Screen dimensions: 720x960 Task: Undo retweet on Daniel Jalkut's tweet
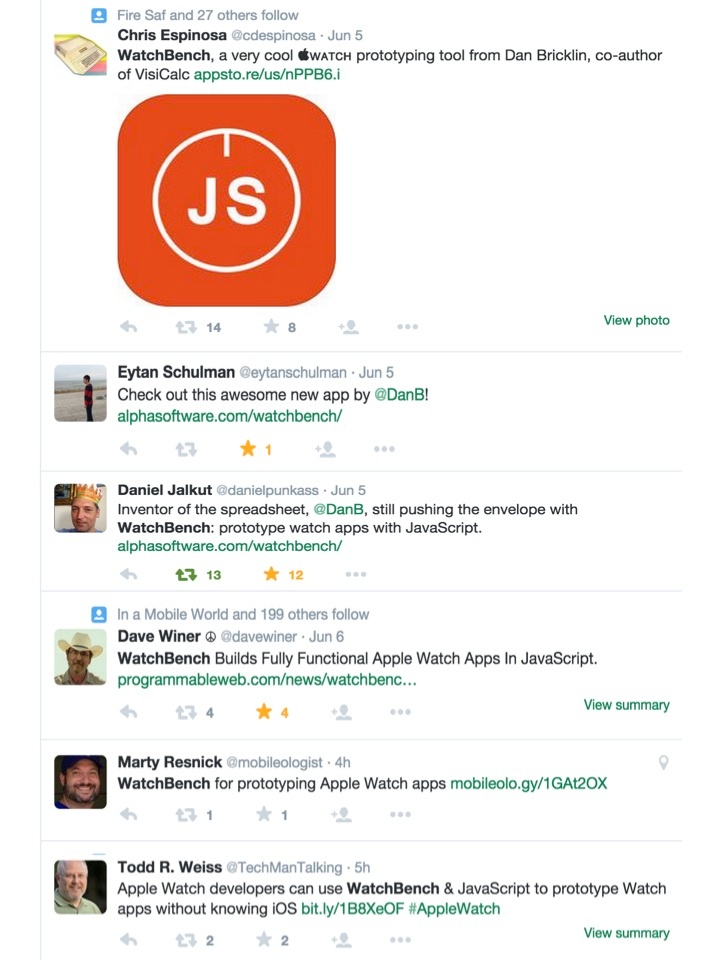pyautogui.click(x=186, y=574)
